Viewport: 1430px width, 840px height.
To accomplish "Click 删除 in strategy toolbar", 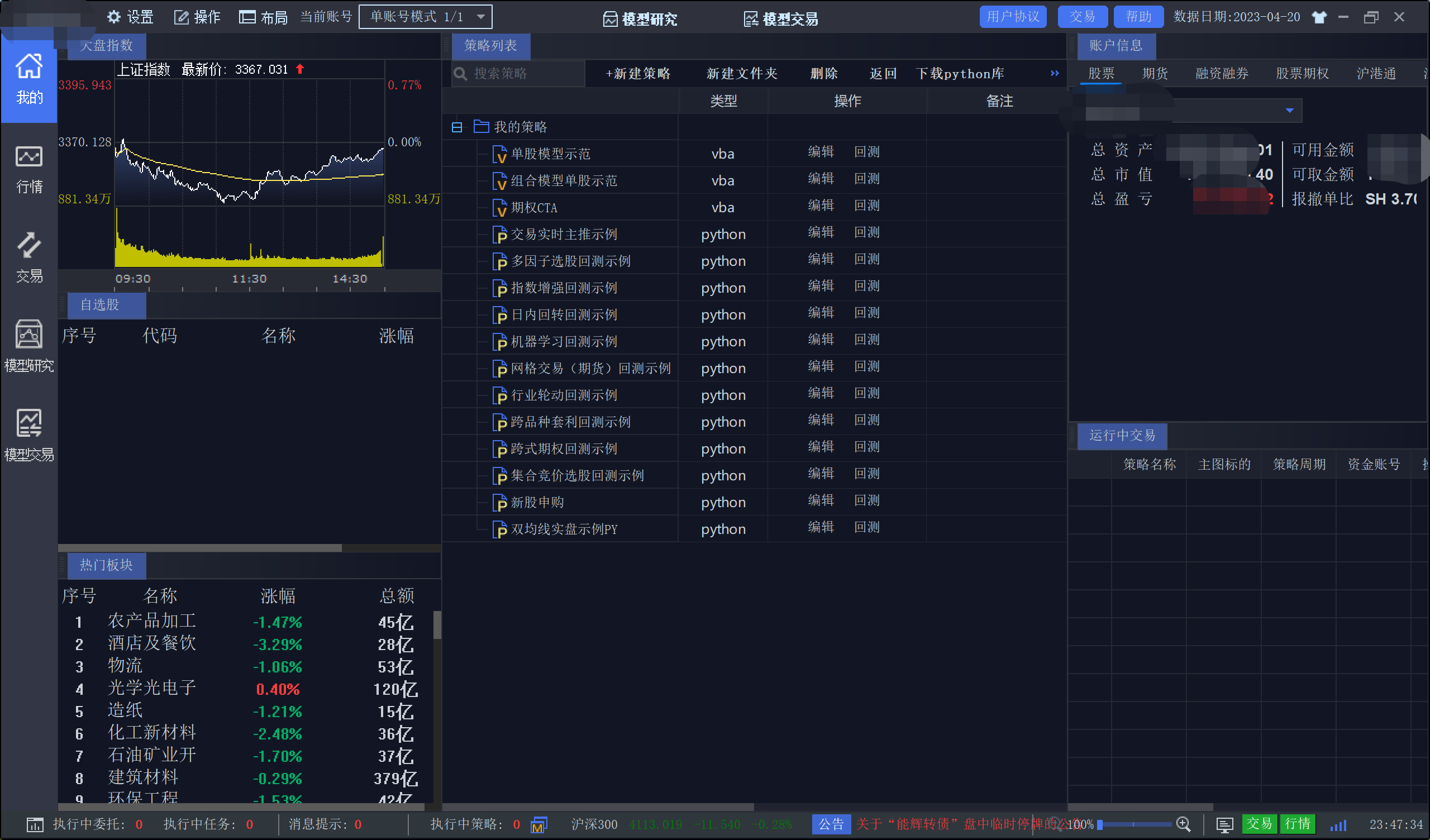I will [x=824, y=74].
